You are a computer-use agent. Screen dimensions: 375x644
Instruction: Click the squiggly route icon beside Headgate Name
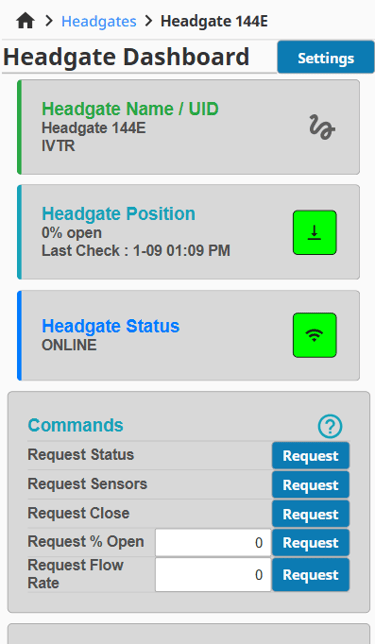[322, 127]
